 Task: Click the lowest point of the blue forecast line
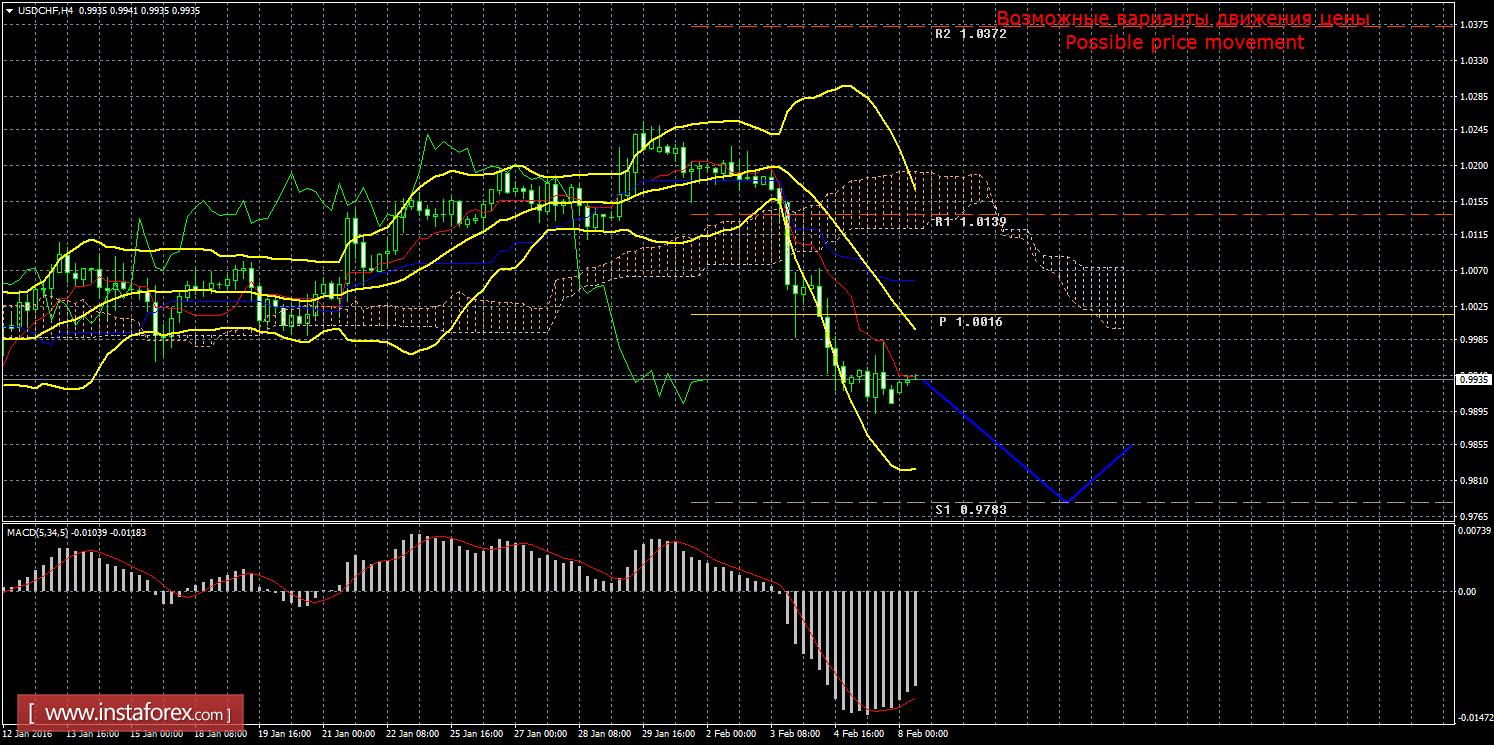pyautogui.click(x=1067, y=501)
